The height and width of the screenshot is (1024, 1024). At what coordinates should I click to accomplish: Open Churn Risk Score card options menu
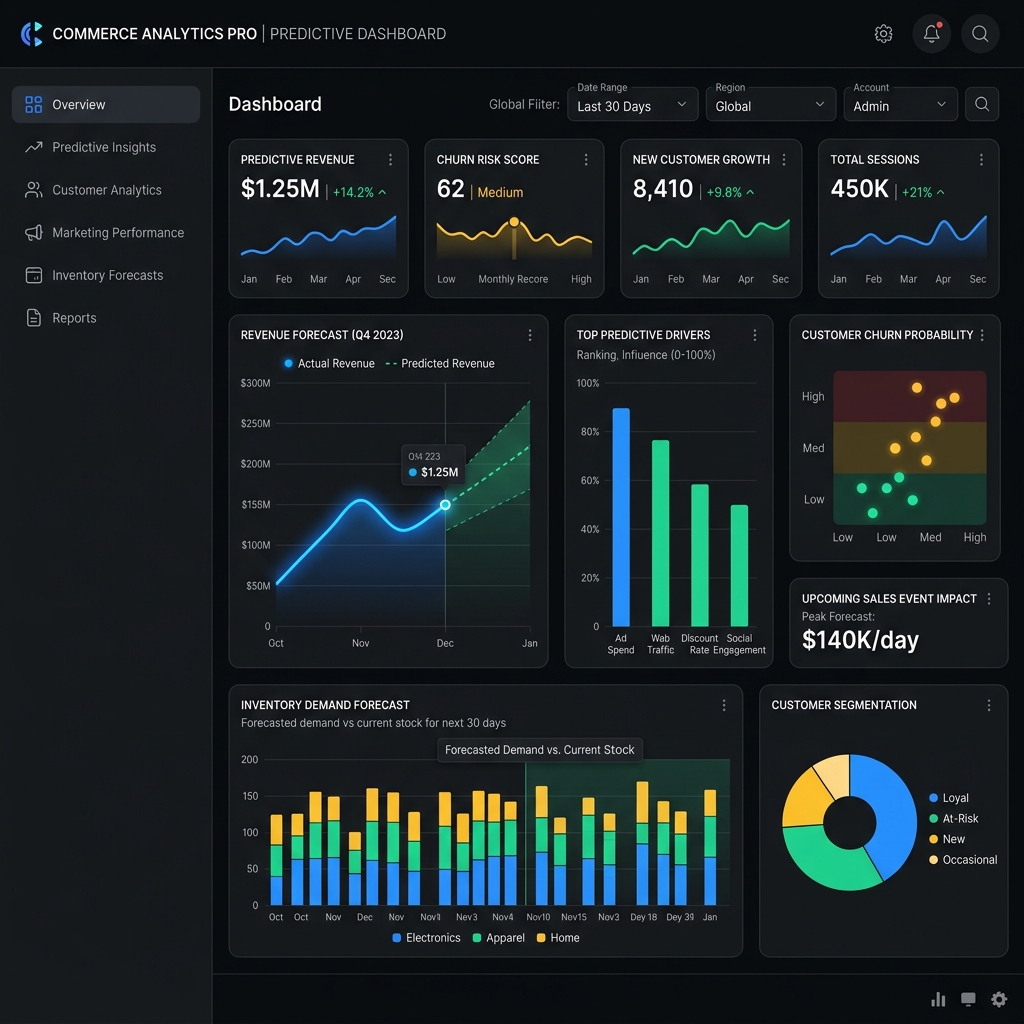[x=586, y=160]
